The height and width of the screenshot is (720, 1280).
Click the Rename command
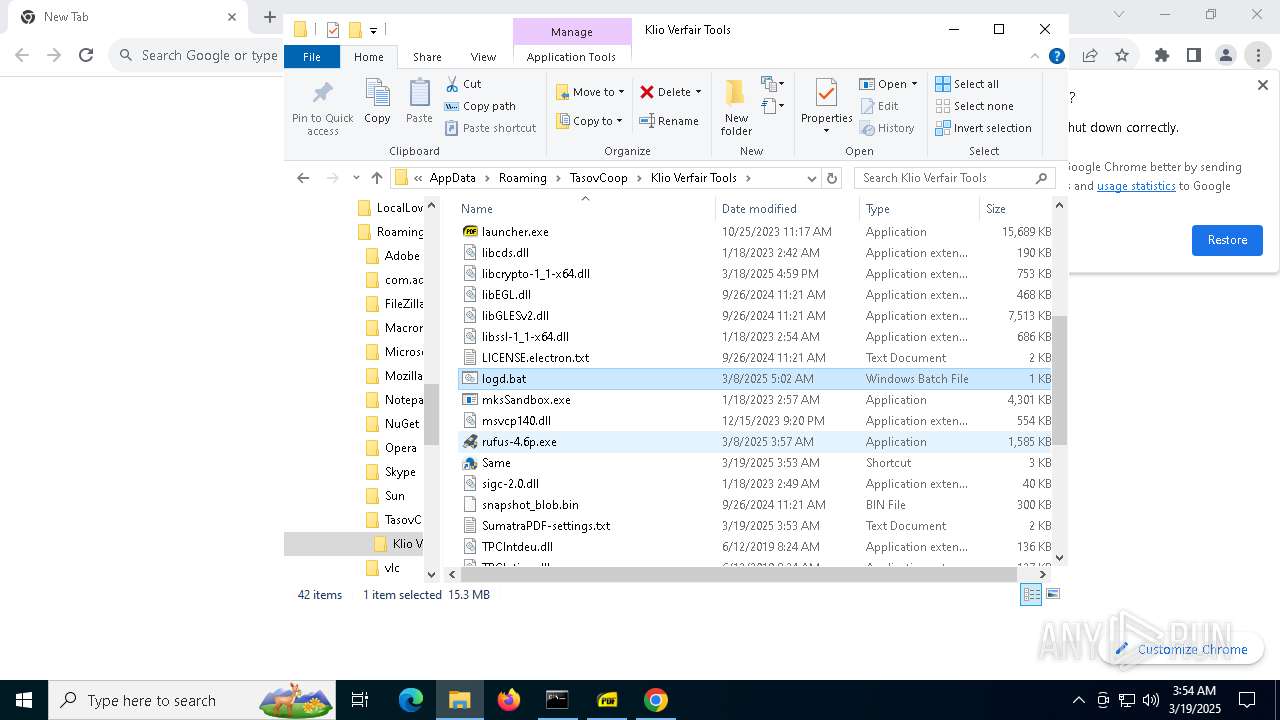(669, 121)
